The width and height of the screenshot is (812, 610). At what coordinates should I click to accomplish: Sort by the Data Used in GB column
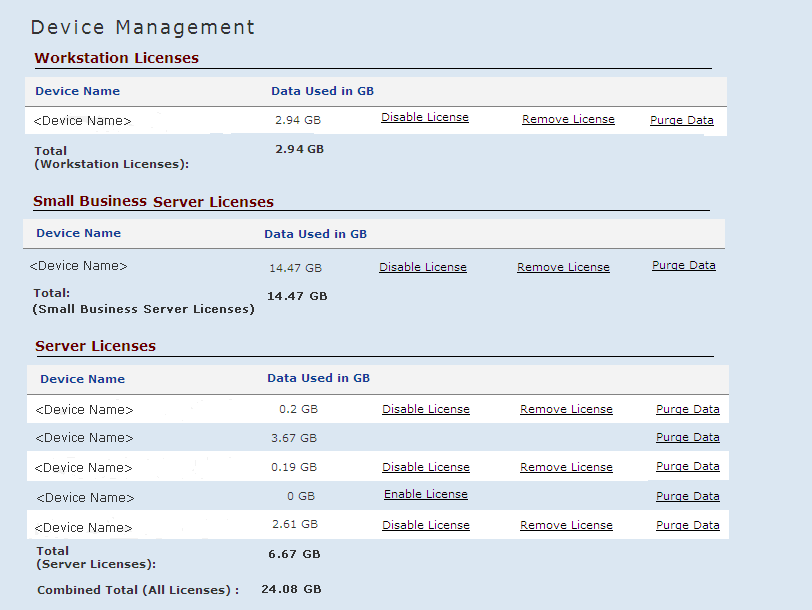322,91
